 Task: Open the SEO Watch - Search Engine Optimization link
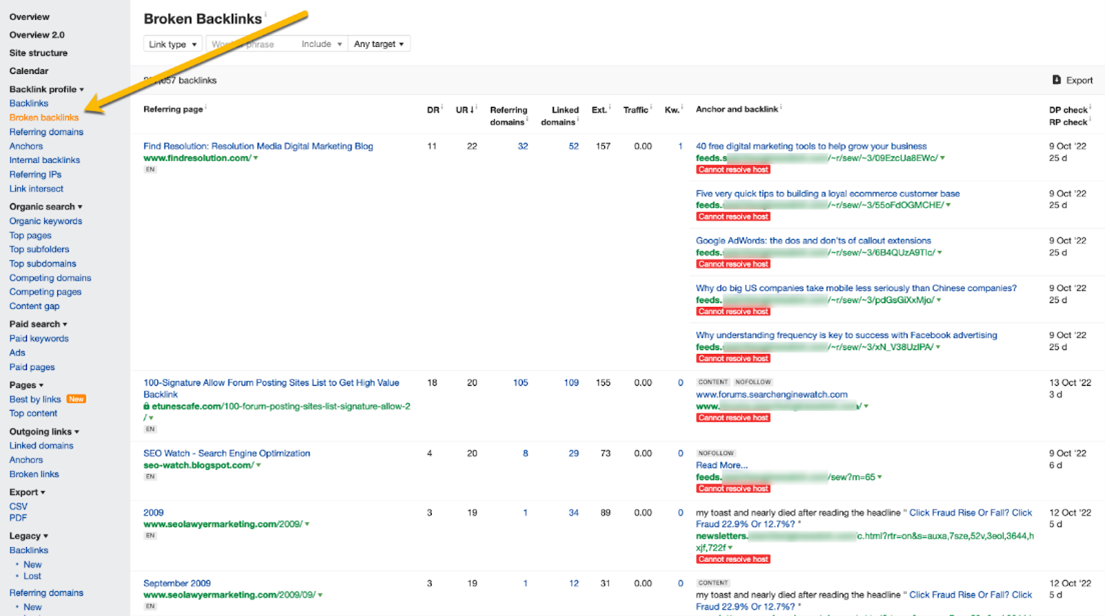click(226, 453)
